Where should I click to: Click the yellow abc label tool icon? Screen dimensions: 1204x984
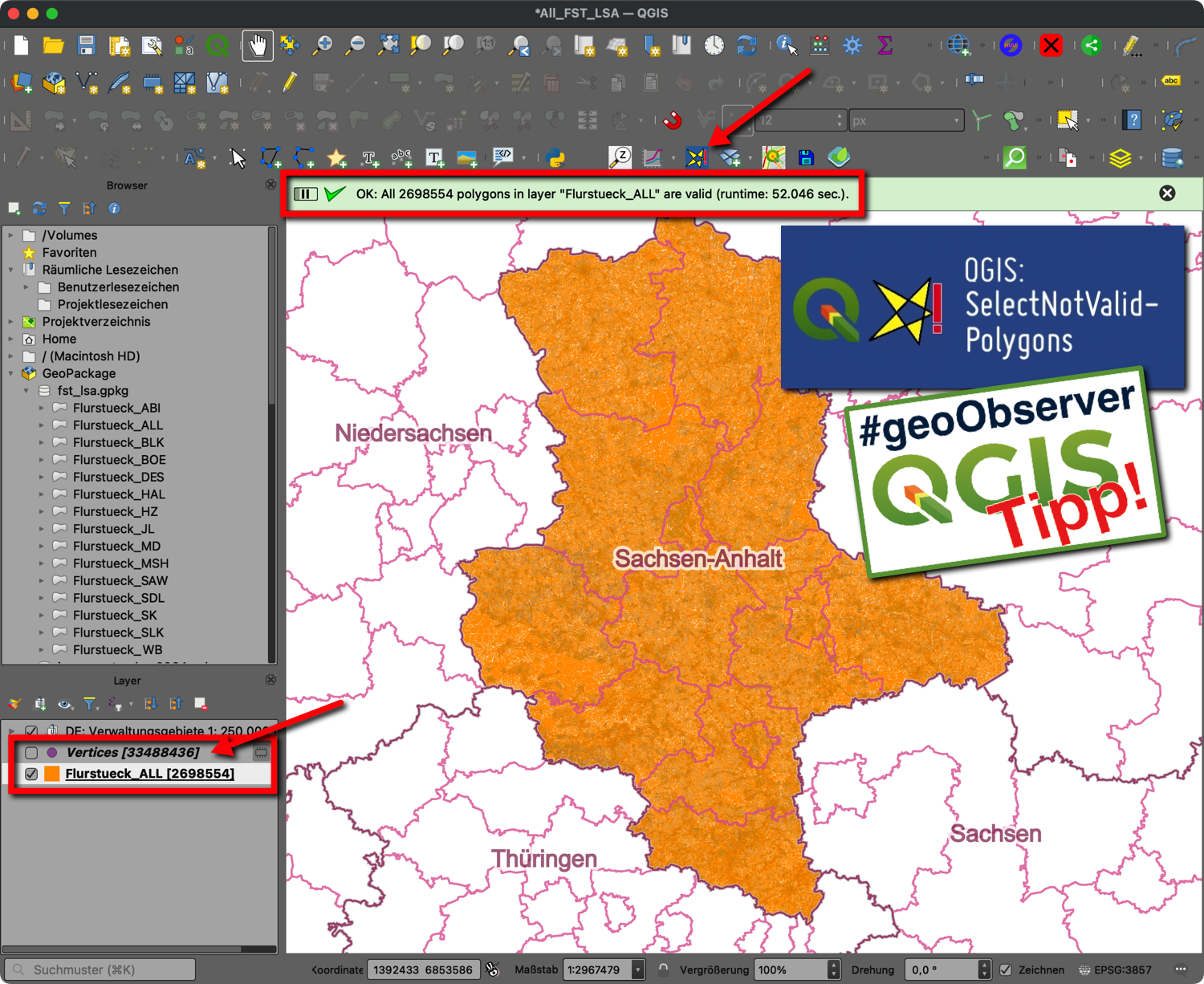tap(1171, 81)
